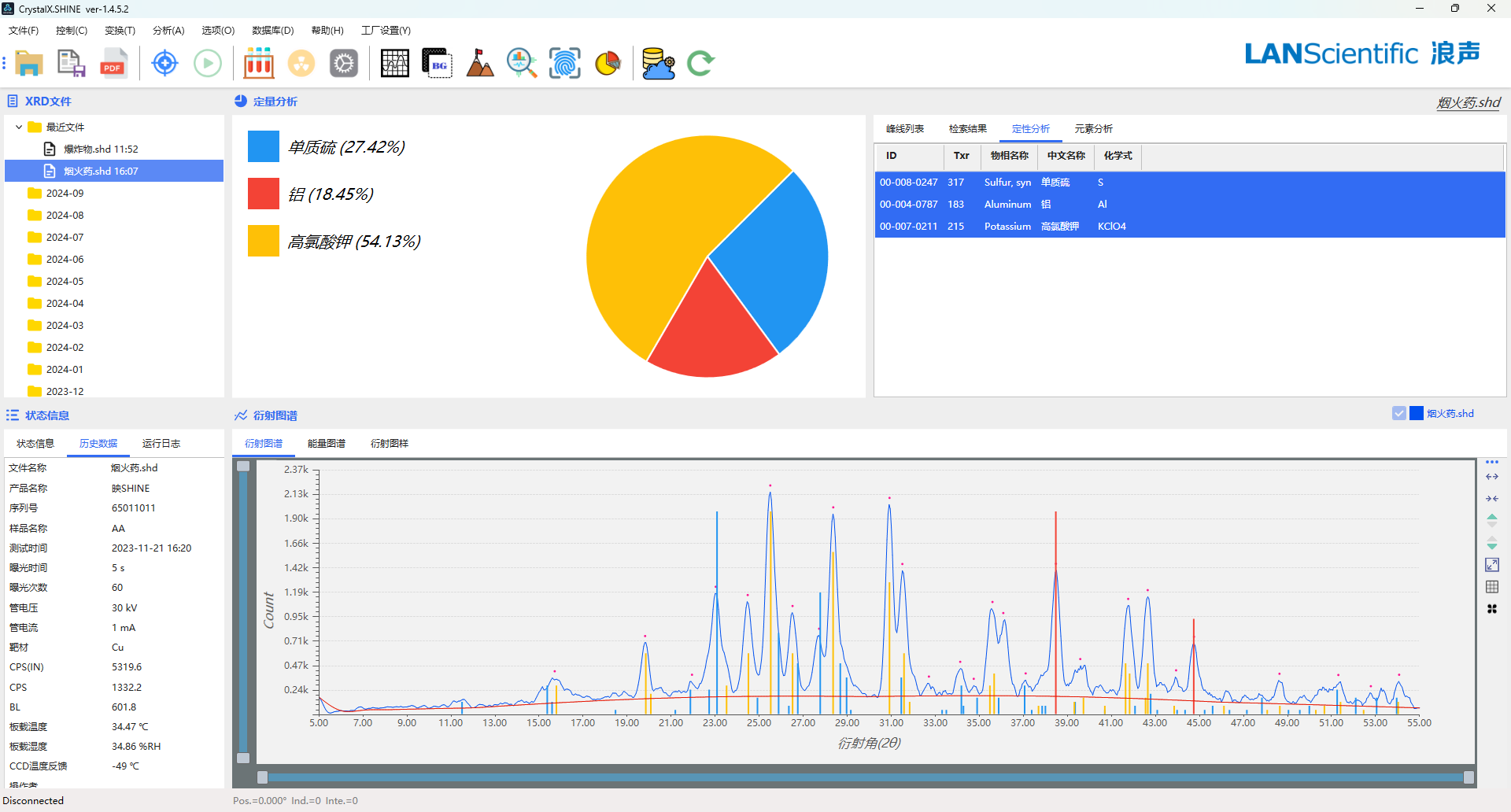Image resolution: width=1511 pixels, height=812 pixels.
Task: Click the BG background removal icon
Action: click(437, 63)
